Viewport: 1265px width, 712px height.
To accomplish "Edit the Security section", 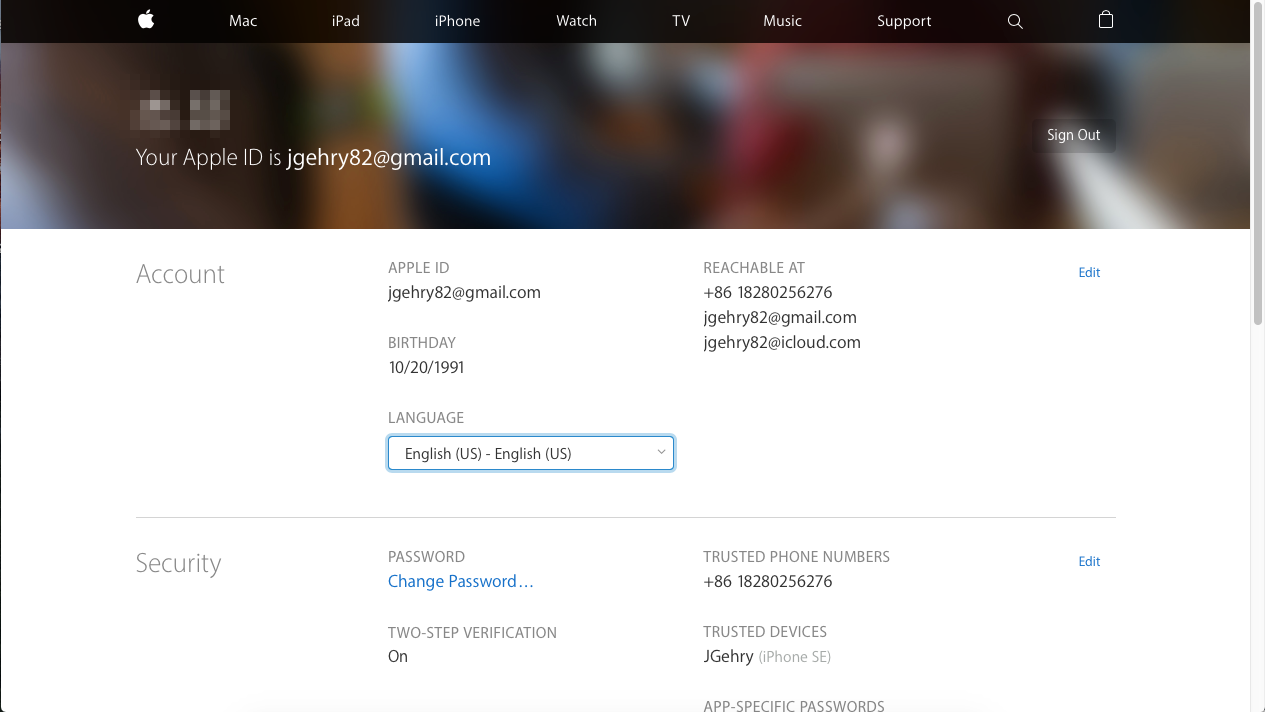I will (x=1089, y=561).
